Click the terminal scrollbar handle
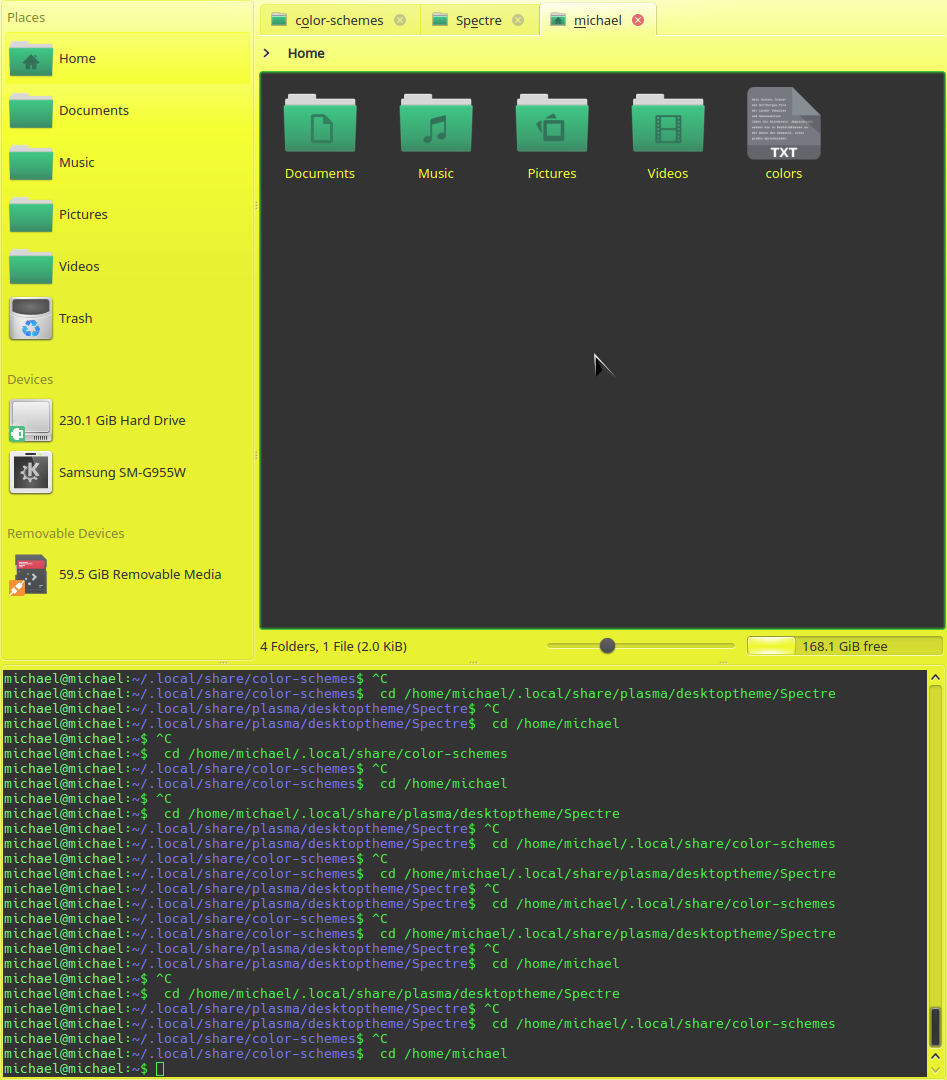 pyautogui.click(x=935, y=1026)
